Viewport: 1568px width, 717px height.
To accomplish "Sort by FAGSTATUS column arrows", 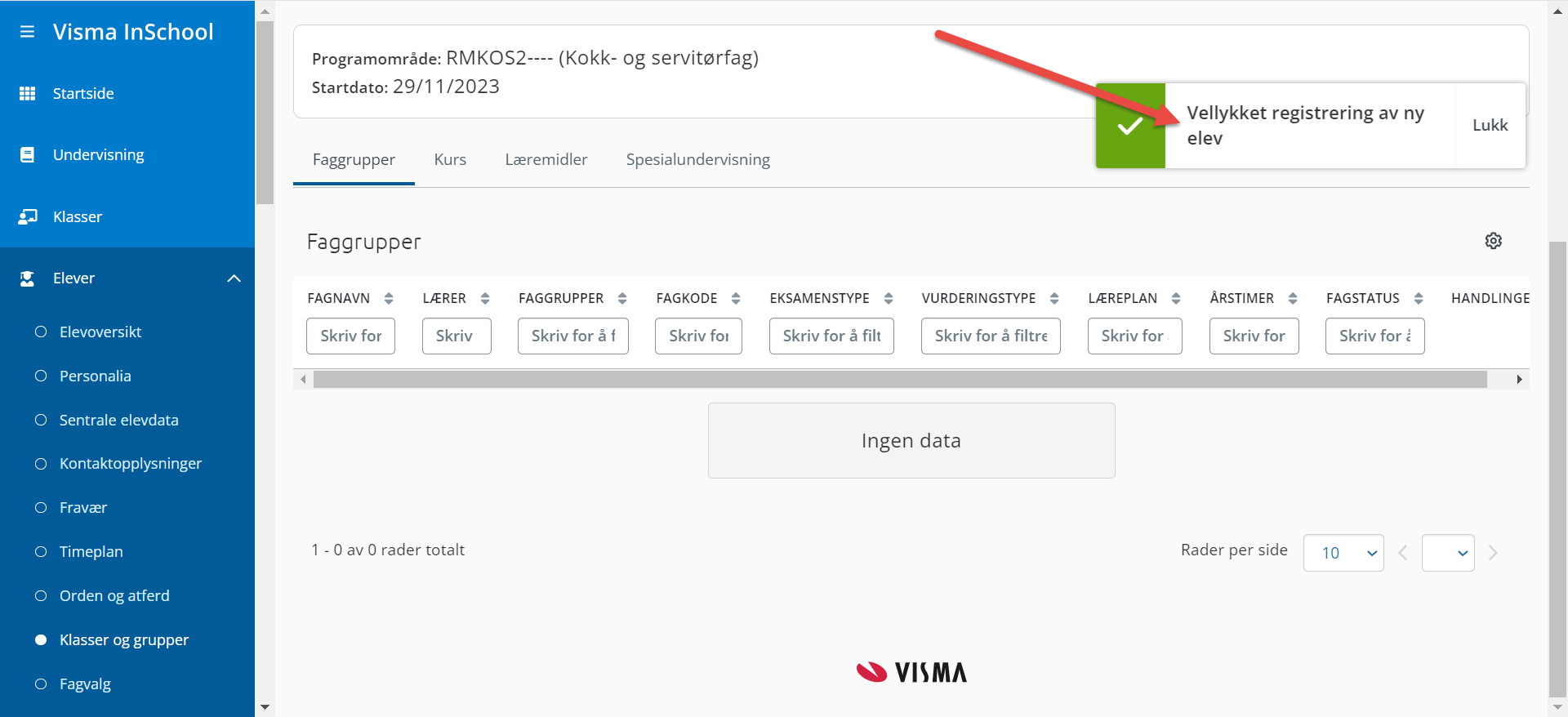I will (x=1419, y=298).
